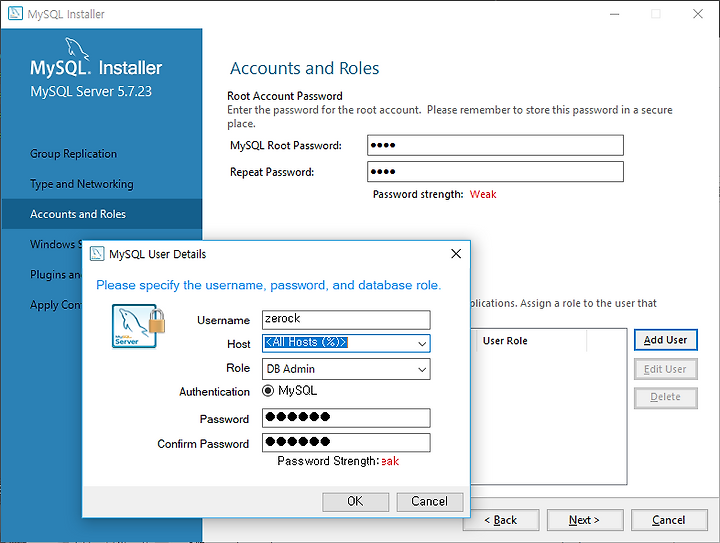
Task: Click the Password field in User Details
Action: (x=346, y=418)
